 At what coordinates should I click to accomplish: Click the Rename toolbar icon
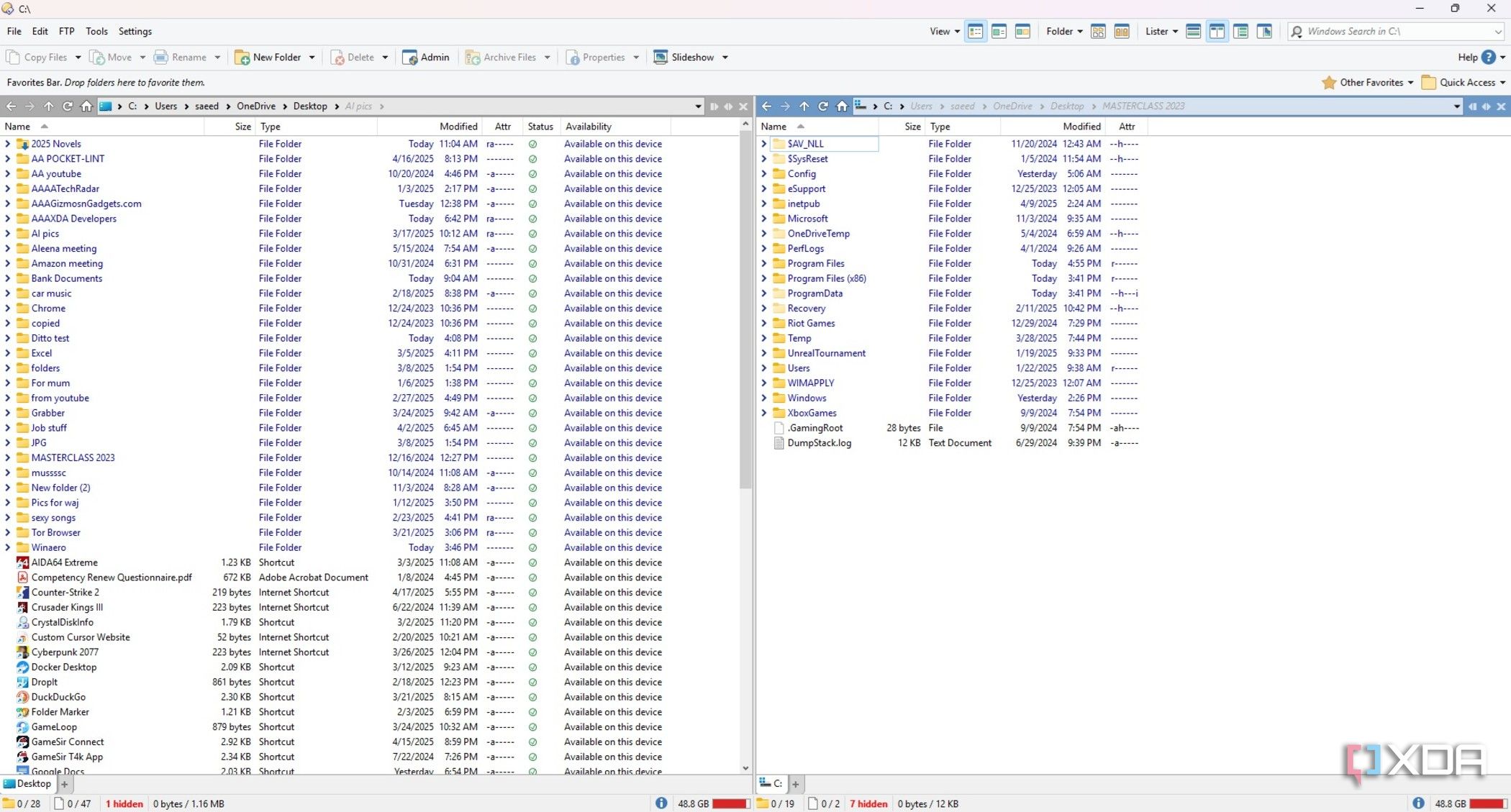point(160,58)
